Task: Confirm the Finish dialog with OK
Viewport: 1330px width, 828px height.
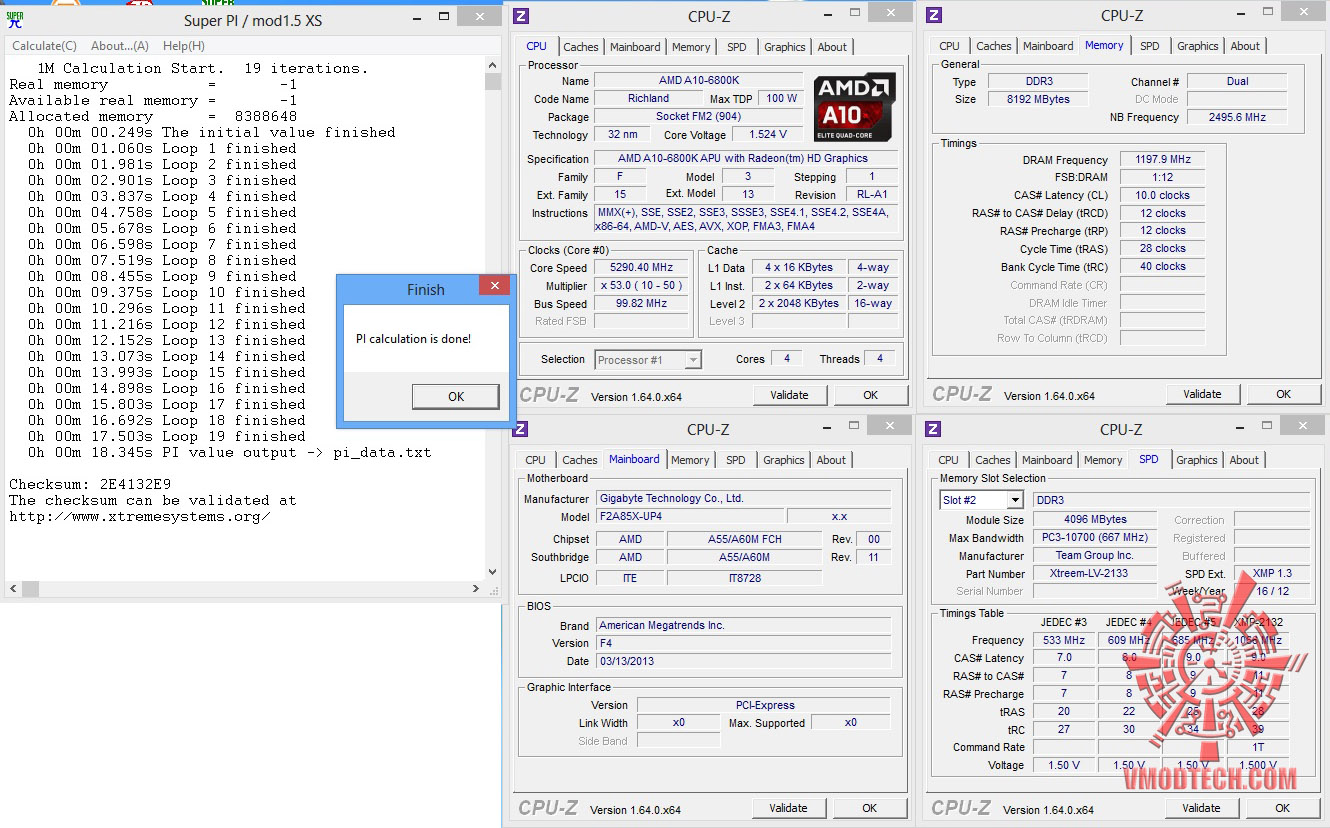Action: coord(456,396)
